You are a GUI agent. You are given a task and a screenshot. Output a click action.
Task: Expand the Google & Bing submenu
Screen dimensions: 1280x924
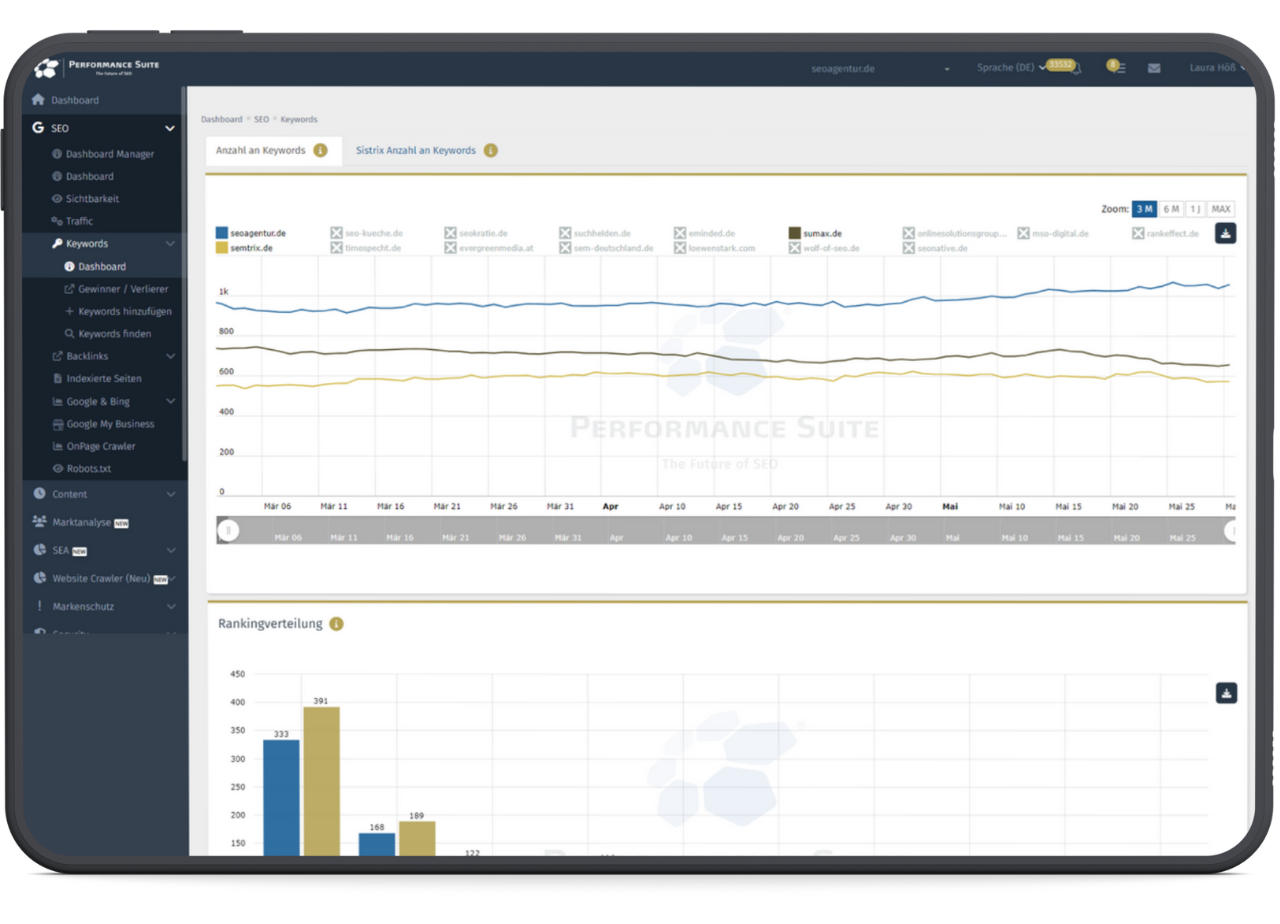pos(170,401)
